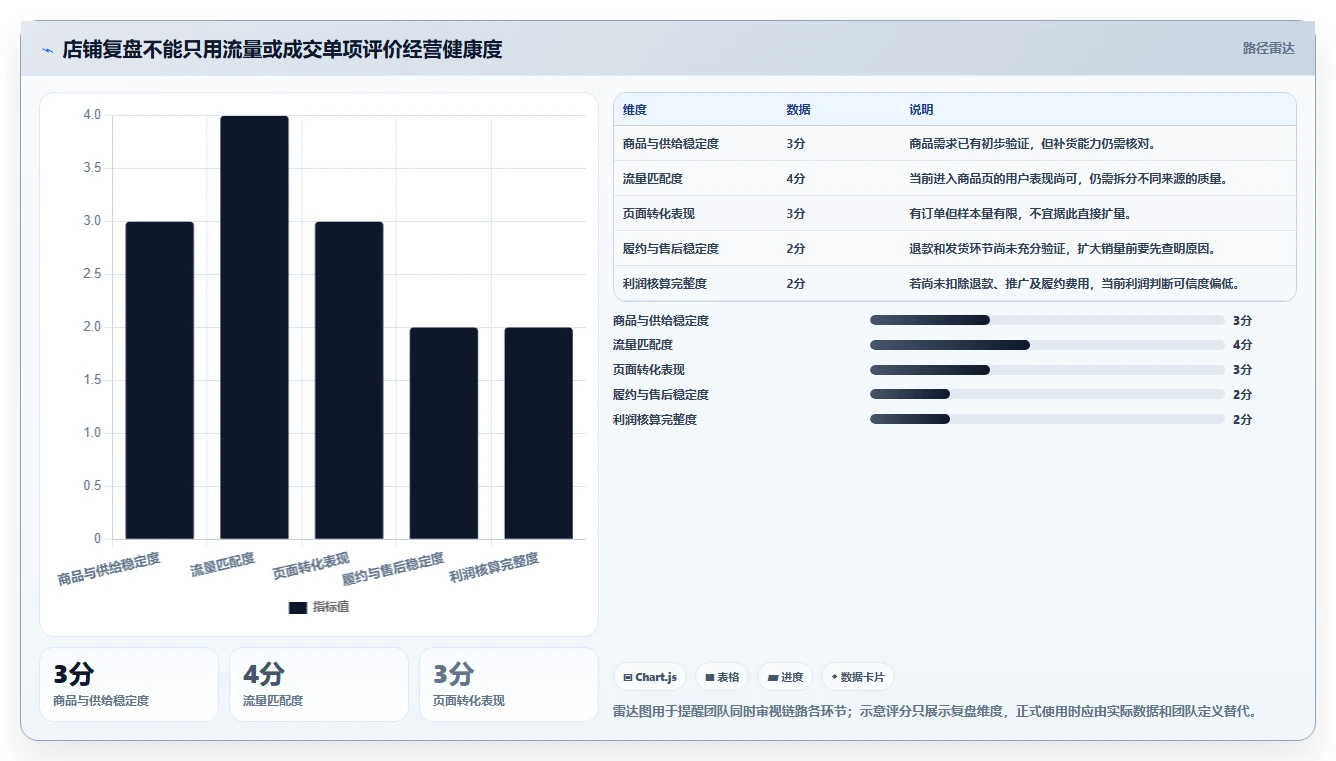Click the 4分 cell in the 流量匹配度 table row
The width and height of the screenshot is (1336, 761).
tap(796, 179)
